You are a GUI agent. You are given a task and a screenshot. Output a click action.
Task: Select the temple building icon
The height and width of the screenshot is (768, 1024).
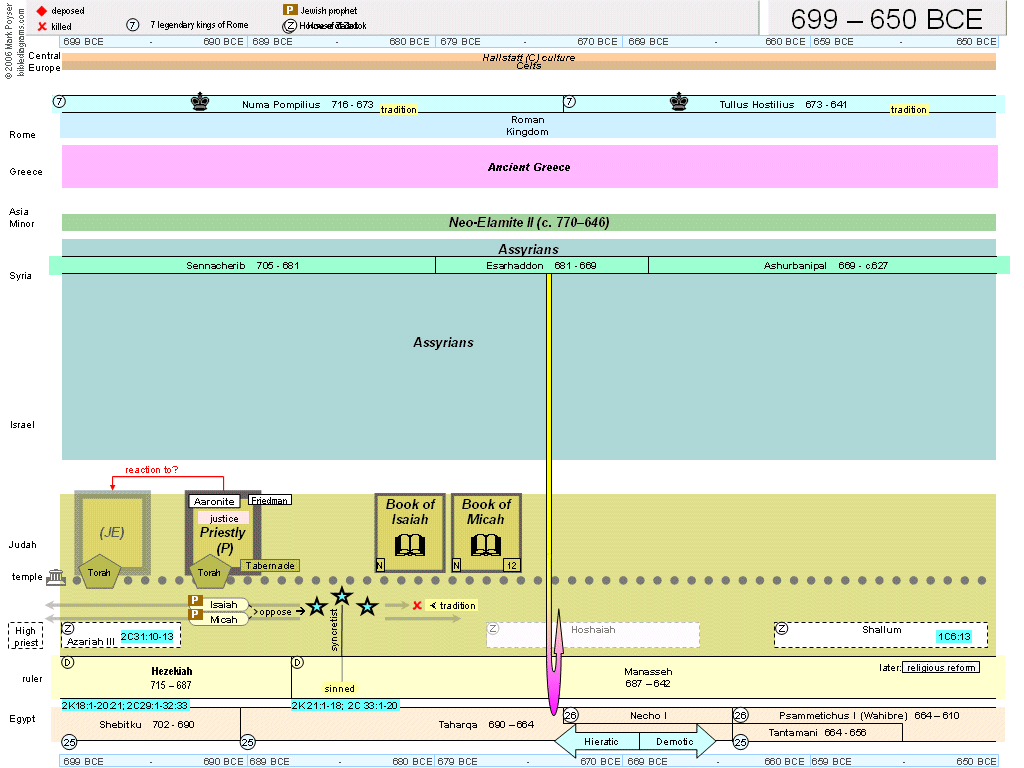pos(55,578)
